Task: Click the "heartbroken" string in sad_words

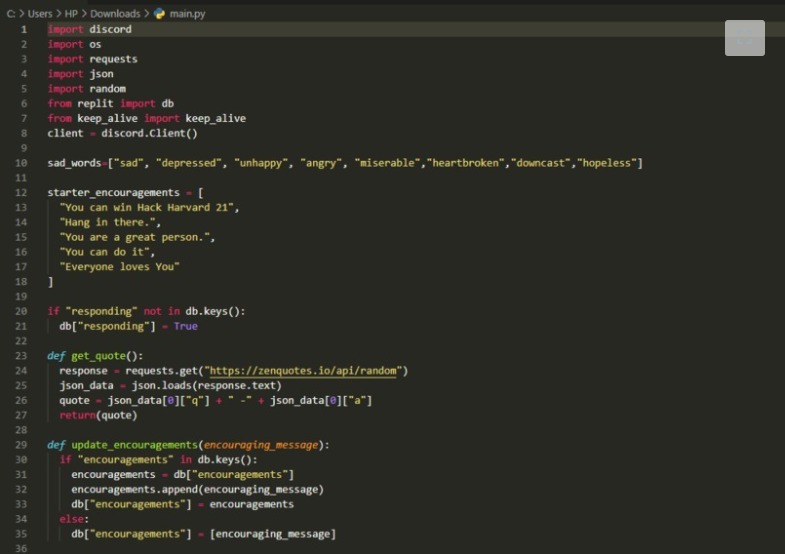Action: [x=465, y=163]
